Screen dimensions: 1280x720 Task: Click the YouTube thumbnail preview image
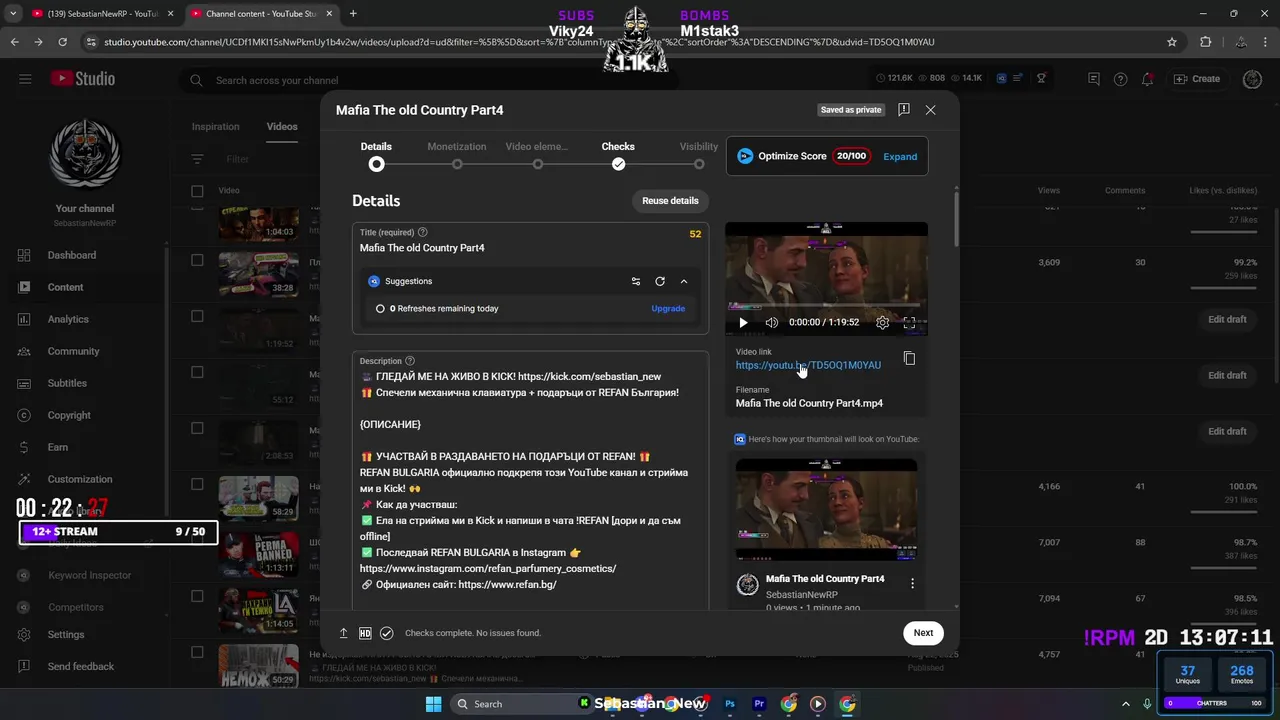[x=826, y=509]
